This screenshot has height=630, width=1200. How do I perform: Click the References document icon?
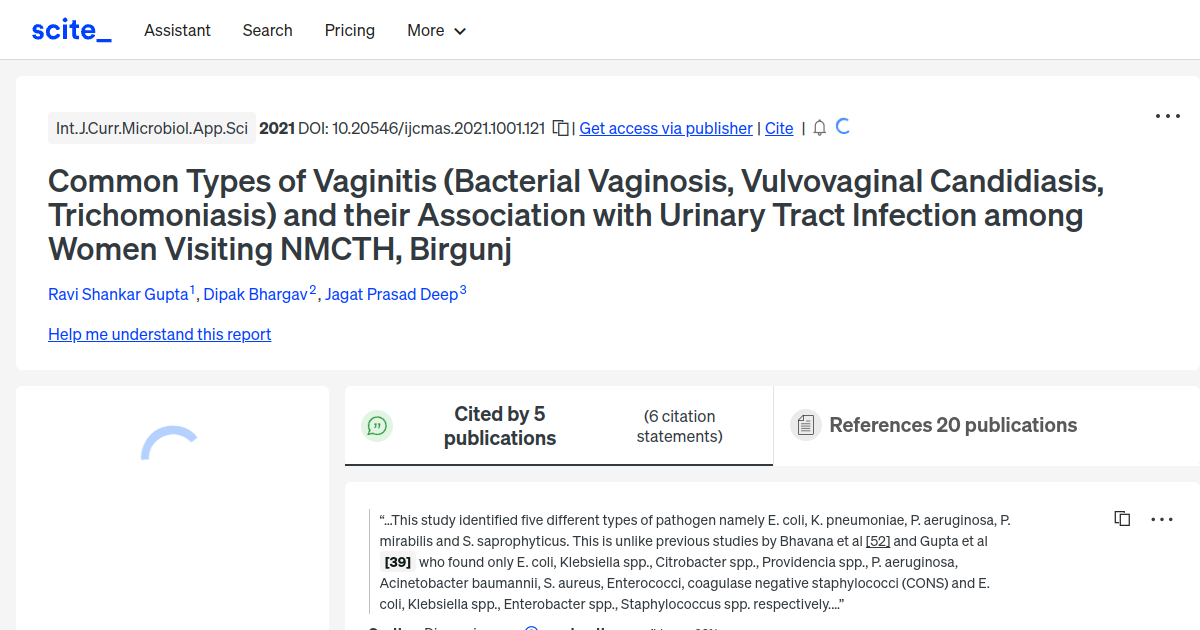(805, 425)
